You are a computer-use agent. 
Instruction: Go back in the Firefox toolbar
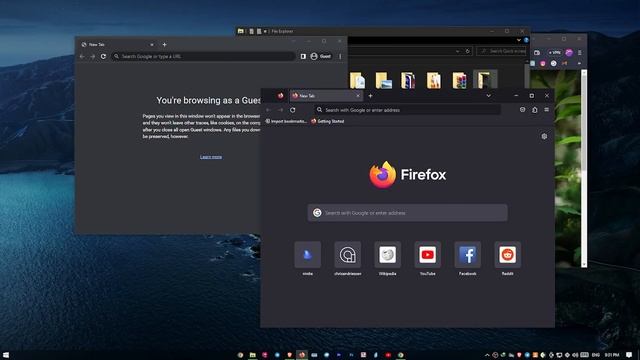tap(269, 110)
